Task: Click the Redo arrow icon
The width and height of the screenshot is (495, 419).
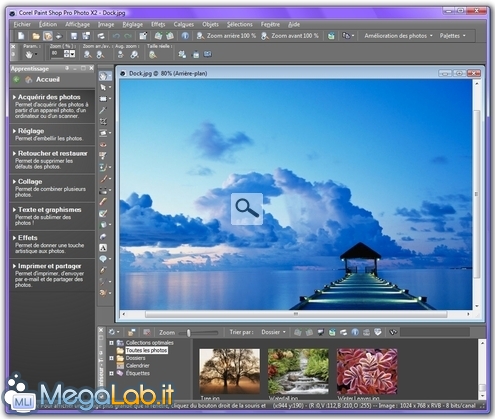Action: [x=128, y=36]
